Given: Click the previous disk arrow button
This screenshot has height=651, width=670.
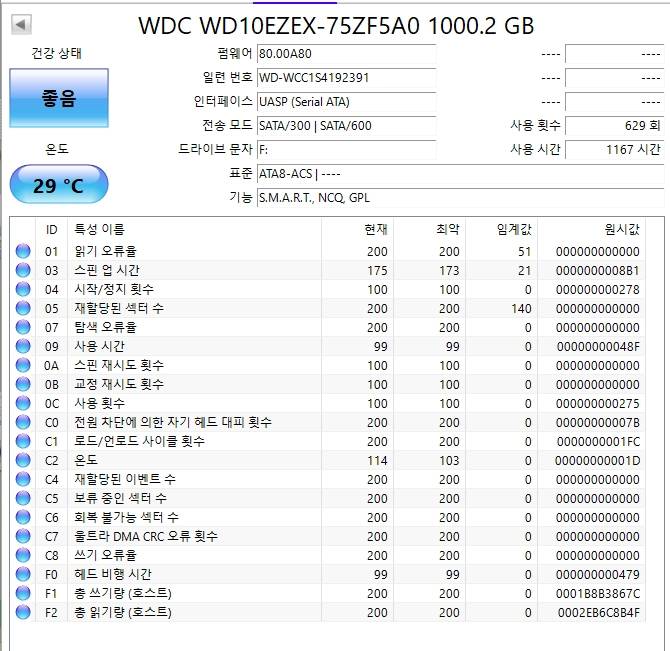Looking at the screenshot, I should (21, 24).
